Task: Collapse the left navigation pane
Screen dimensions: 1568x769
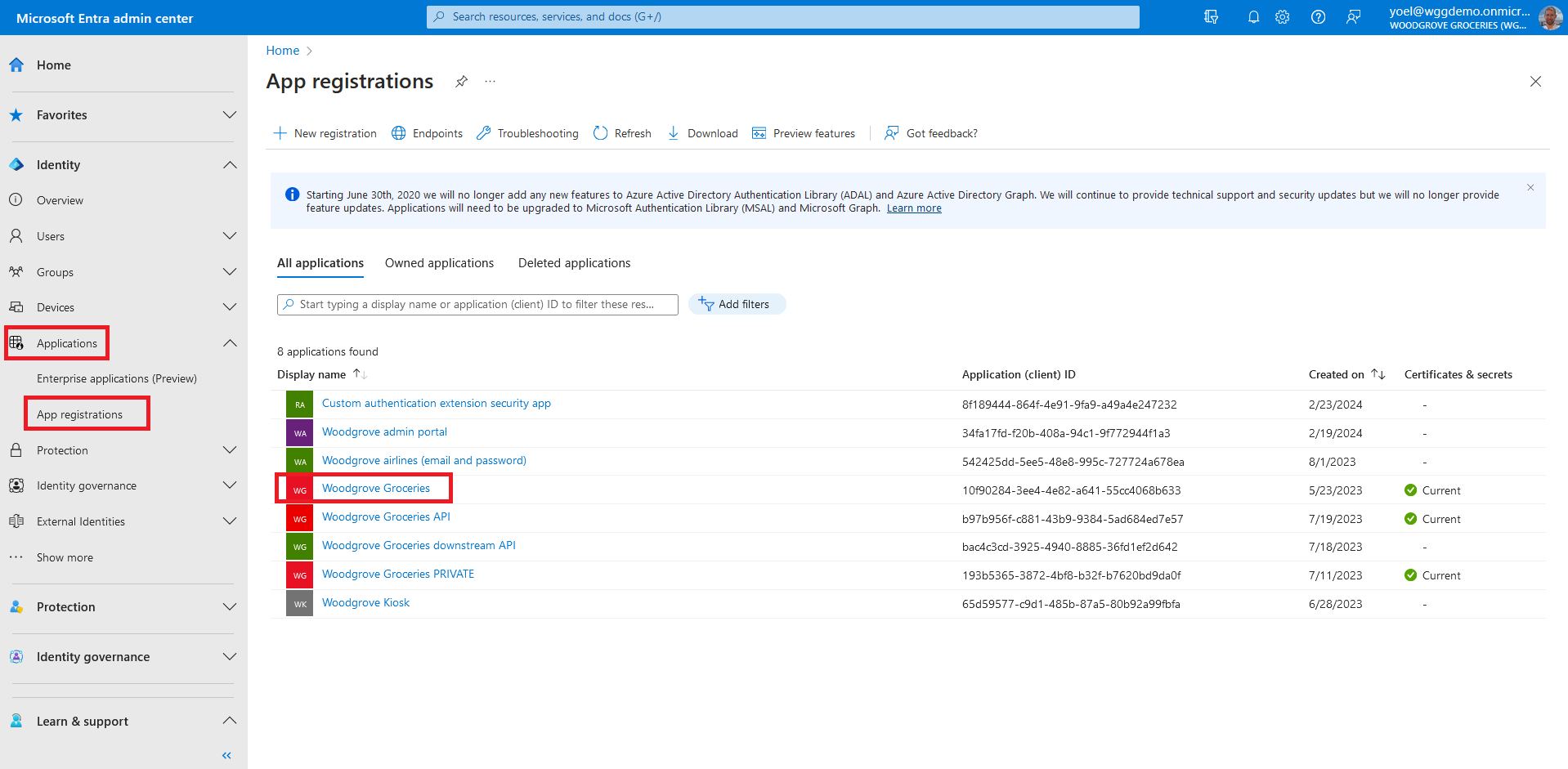Action: point(226,755)
